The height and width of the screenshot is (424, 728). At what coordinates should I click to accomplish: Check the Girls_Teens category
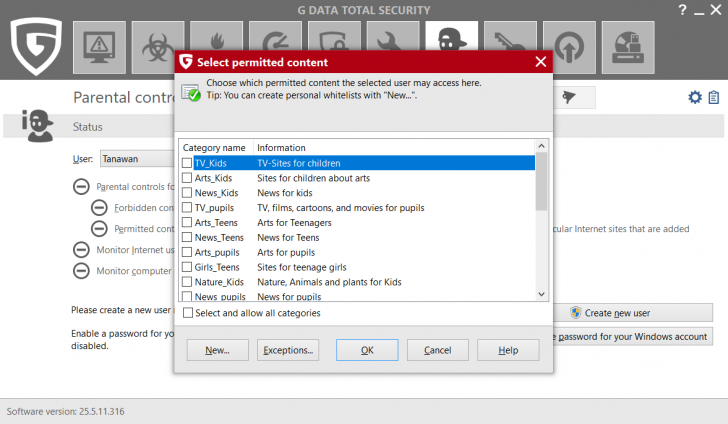[x=187, y=267]
